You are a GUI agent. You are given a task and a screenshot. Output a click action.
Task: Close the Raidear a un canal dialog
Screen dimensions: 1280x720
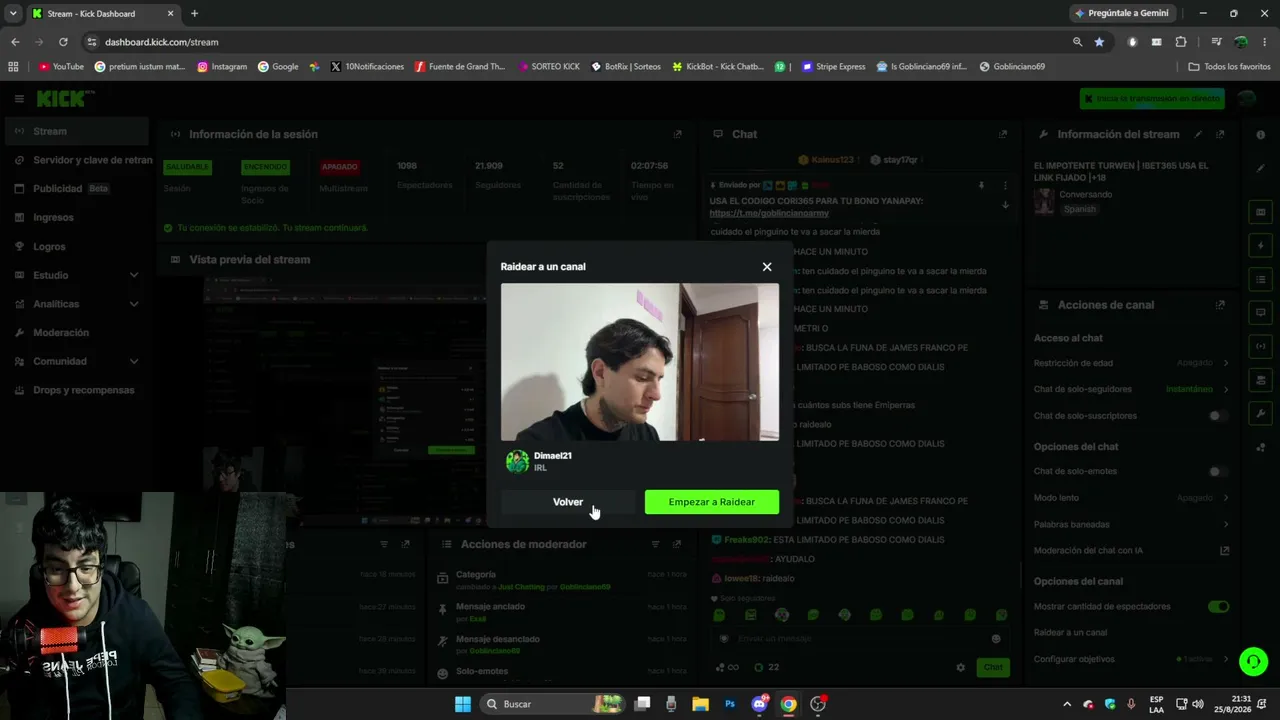pyautogui.click(x=767, y=267)
